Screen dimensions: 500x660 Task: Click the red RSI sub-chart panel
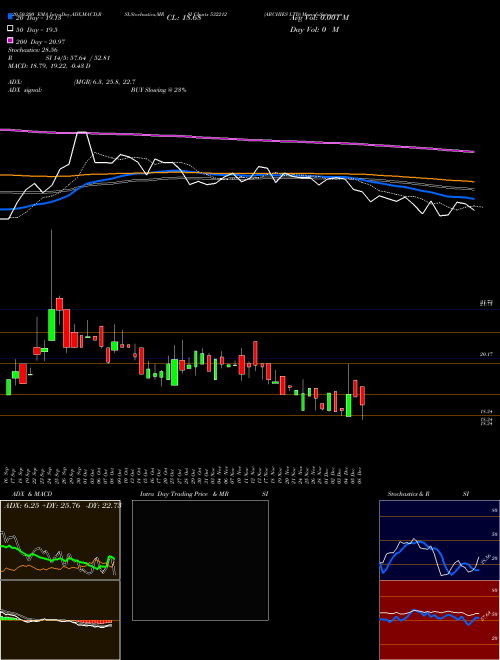(x=439, y=620)
